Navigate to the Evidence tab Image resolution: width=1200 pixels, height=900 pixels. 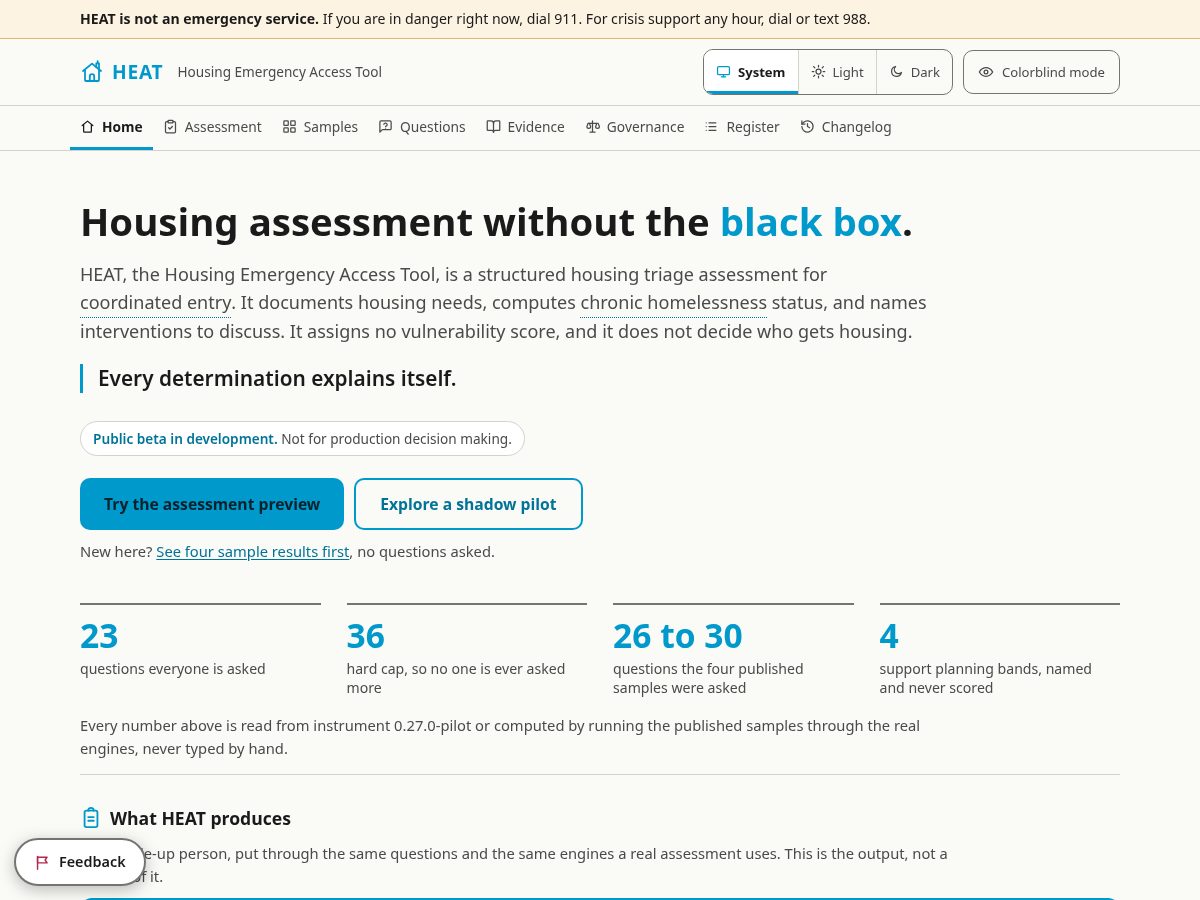pyautogui.click(x=525, y=127)
